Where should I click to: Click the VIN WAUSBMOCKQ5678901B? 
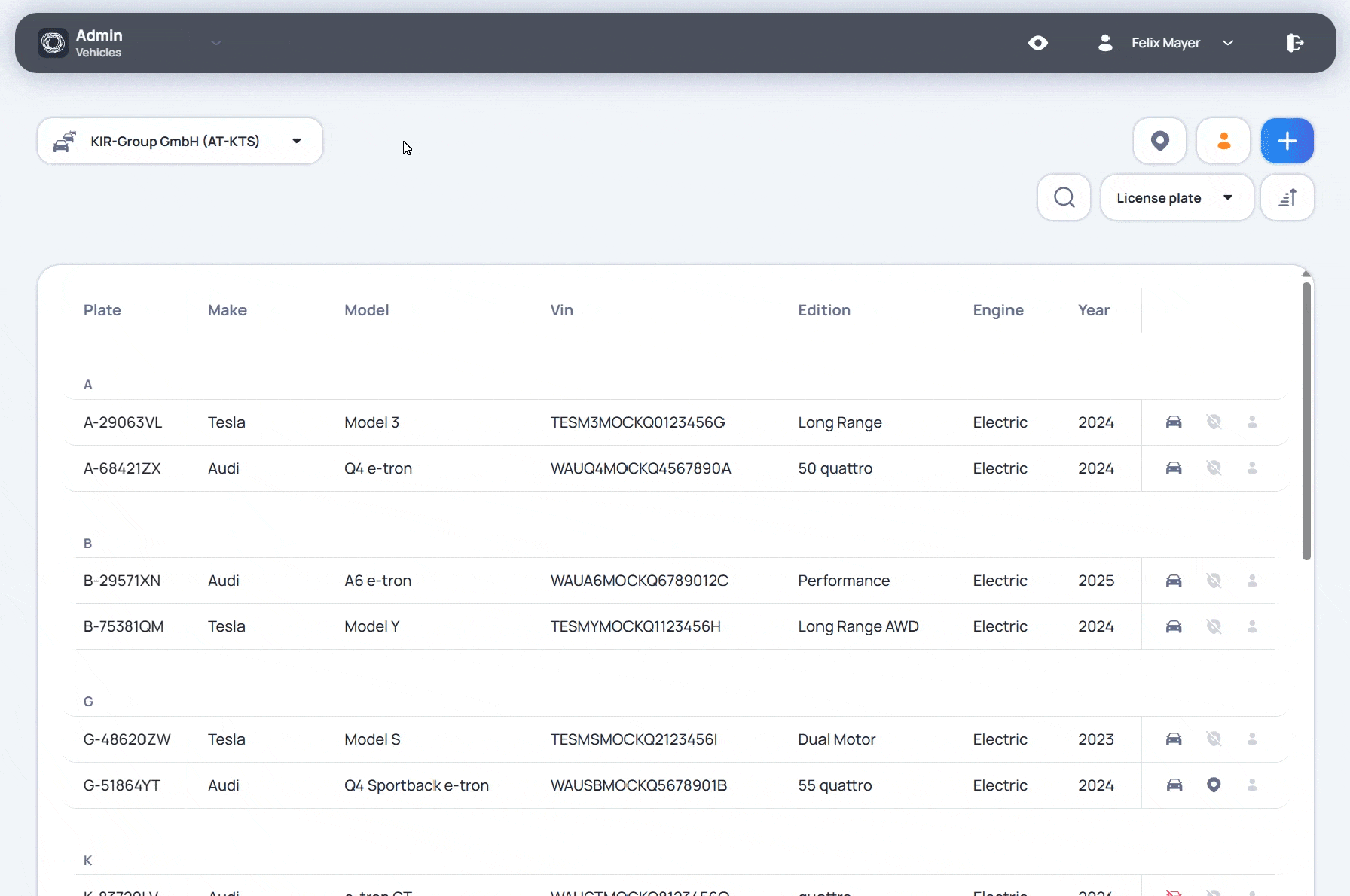pos(639,785)
